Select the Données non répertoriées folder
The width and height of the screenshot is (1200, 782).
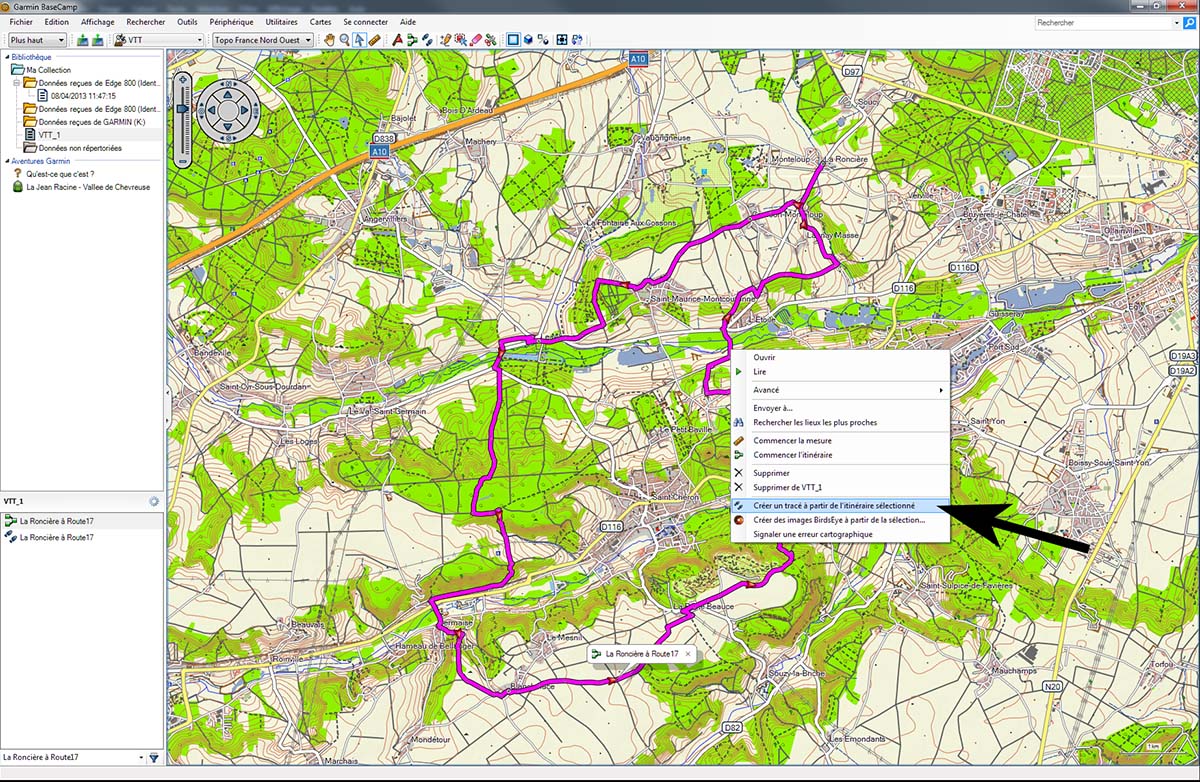coord(72,148)
